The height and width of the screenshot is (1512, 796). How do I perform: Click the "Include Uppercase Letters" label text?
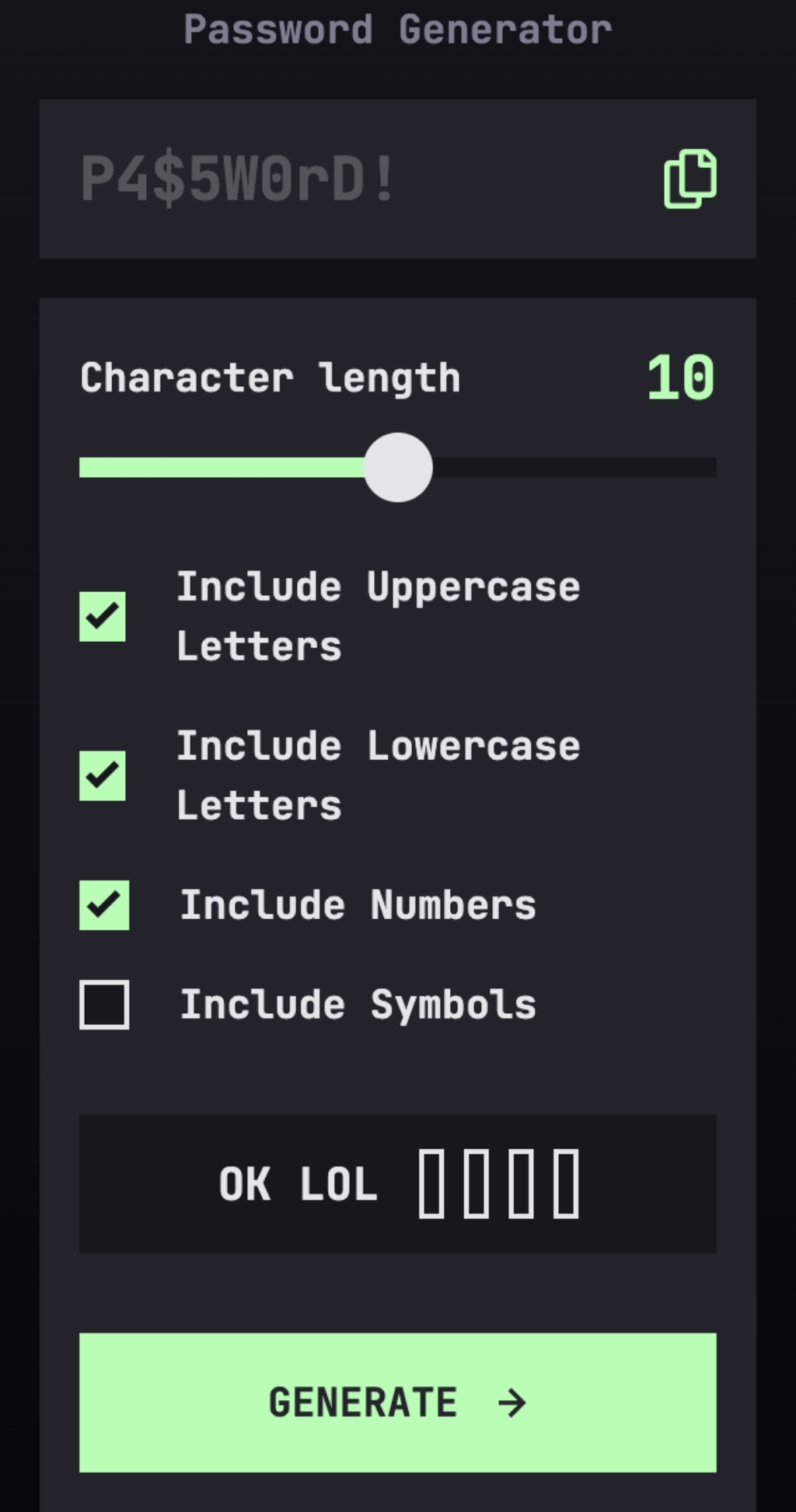[x=378, y=616]
